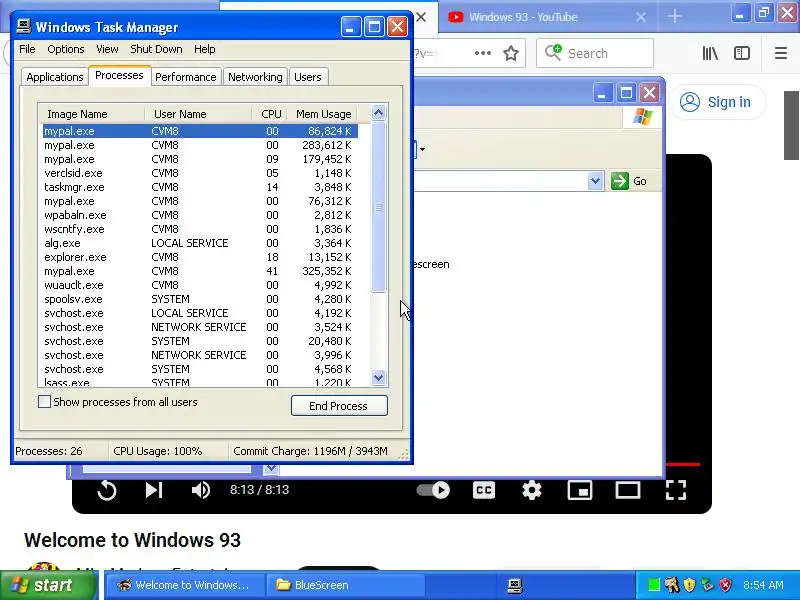Expand the Explorer address bar dropdown
This screenshot has height=600, width=800.
point(595,181)
